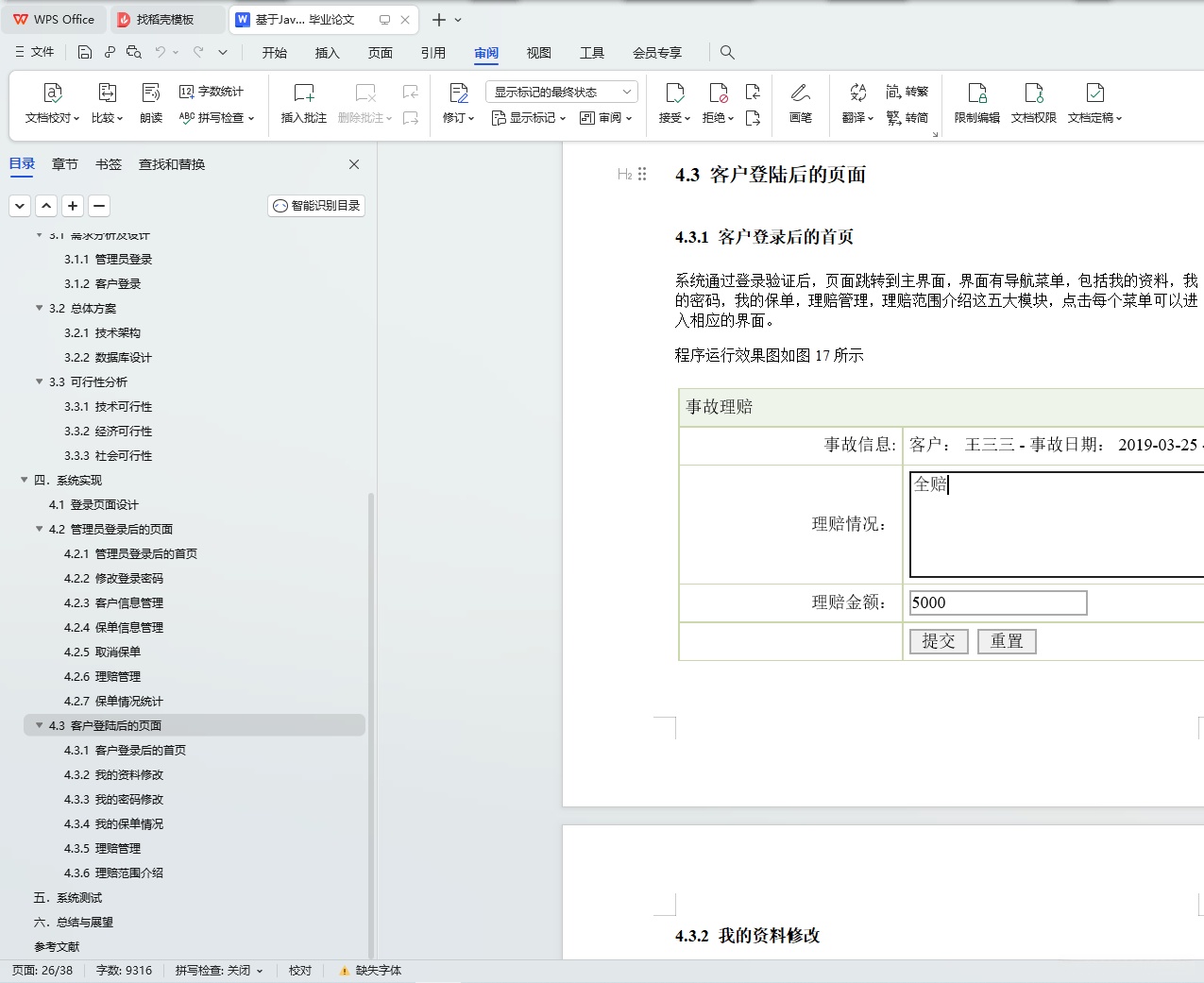
Task: Open the 书签 sidebar tab
Action: [108, 163]
